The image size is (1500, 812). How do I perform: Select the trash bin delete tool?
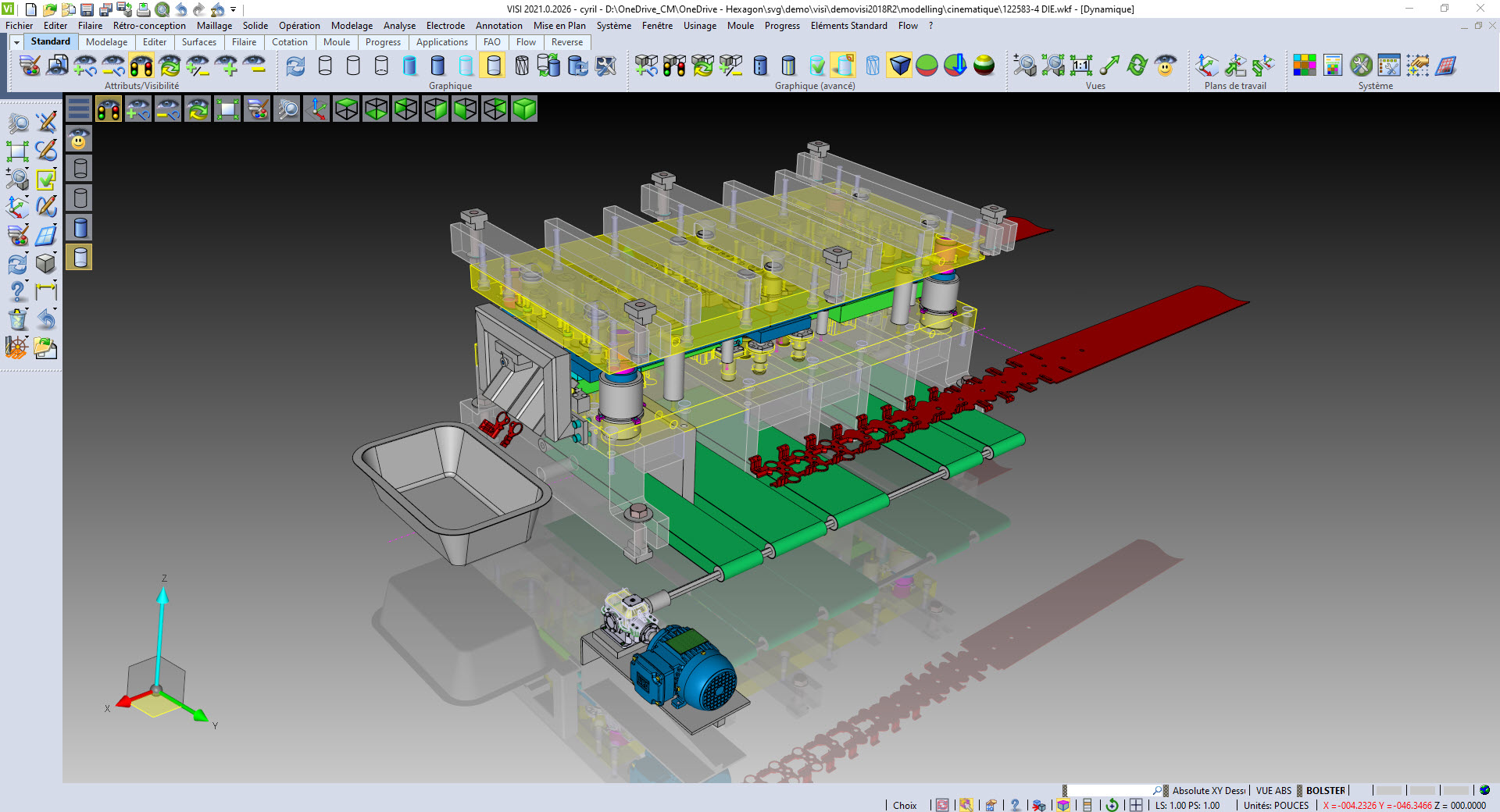[17, 319]
